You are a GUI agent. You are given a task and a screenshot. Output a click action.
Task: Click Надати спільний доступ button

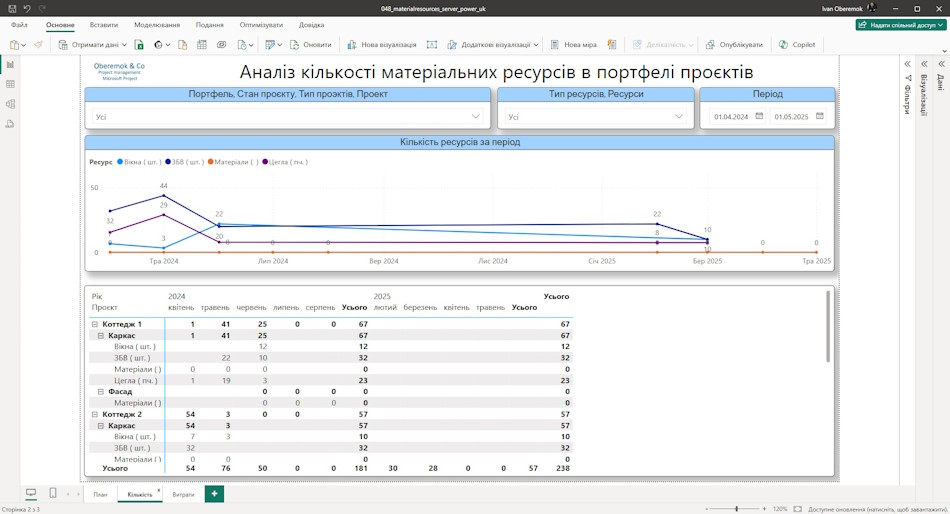901,25
